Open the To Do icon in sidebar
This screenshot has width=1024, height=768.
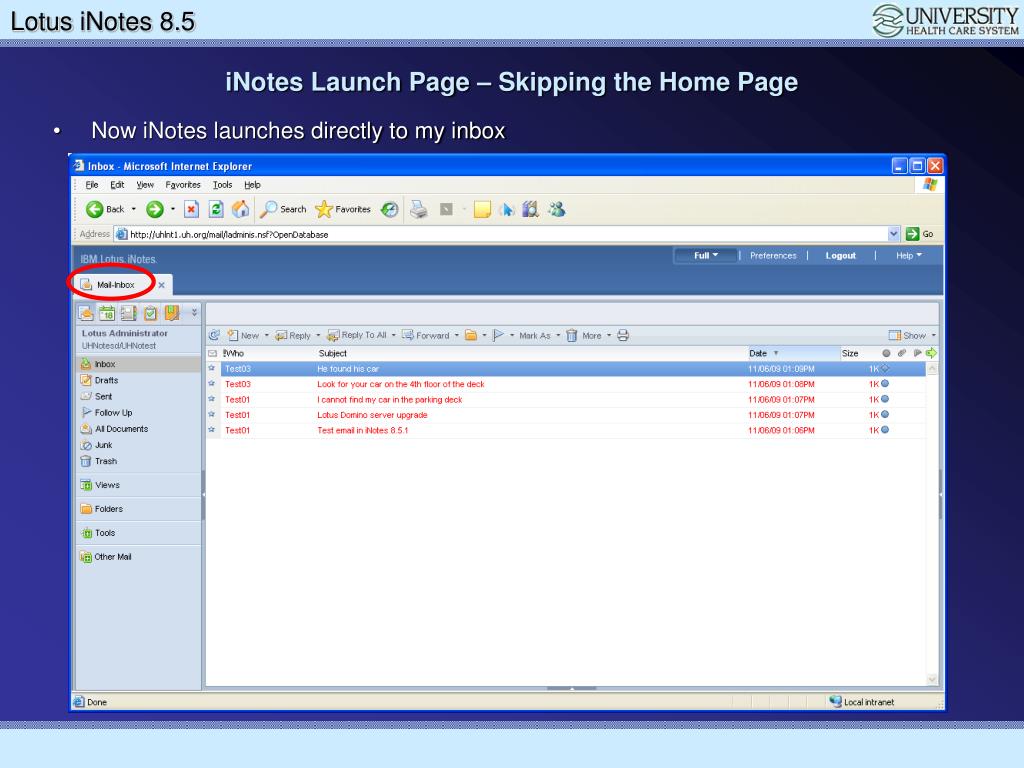[x=150, y=313]
